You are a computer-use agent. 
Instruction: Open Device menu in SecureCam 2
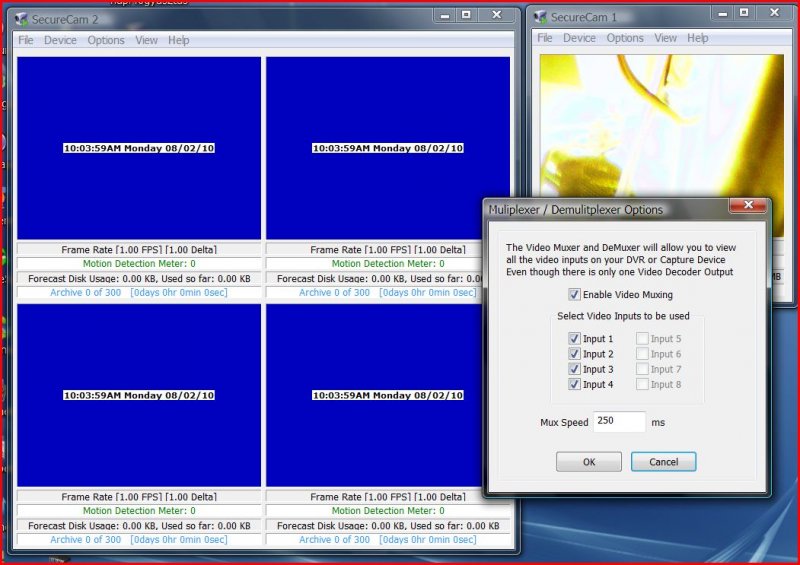point(60,40)
